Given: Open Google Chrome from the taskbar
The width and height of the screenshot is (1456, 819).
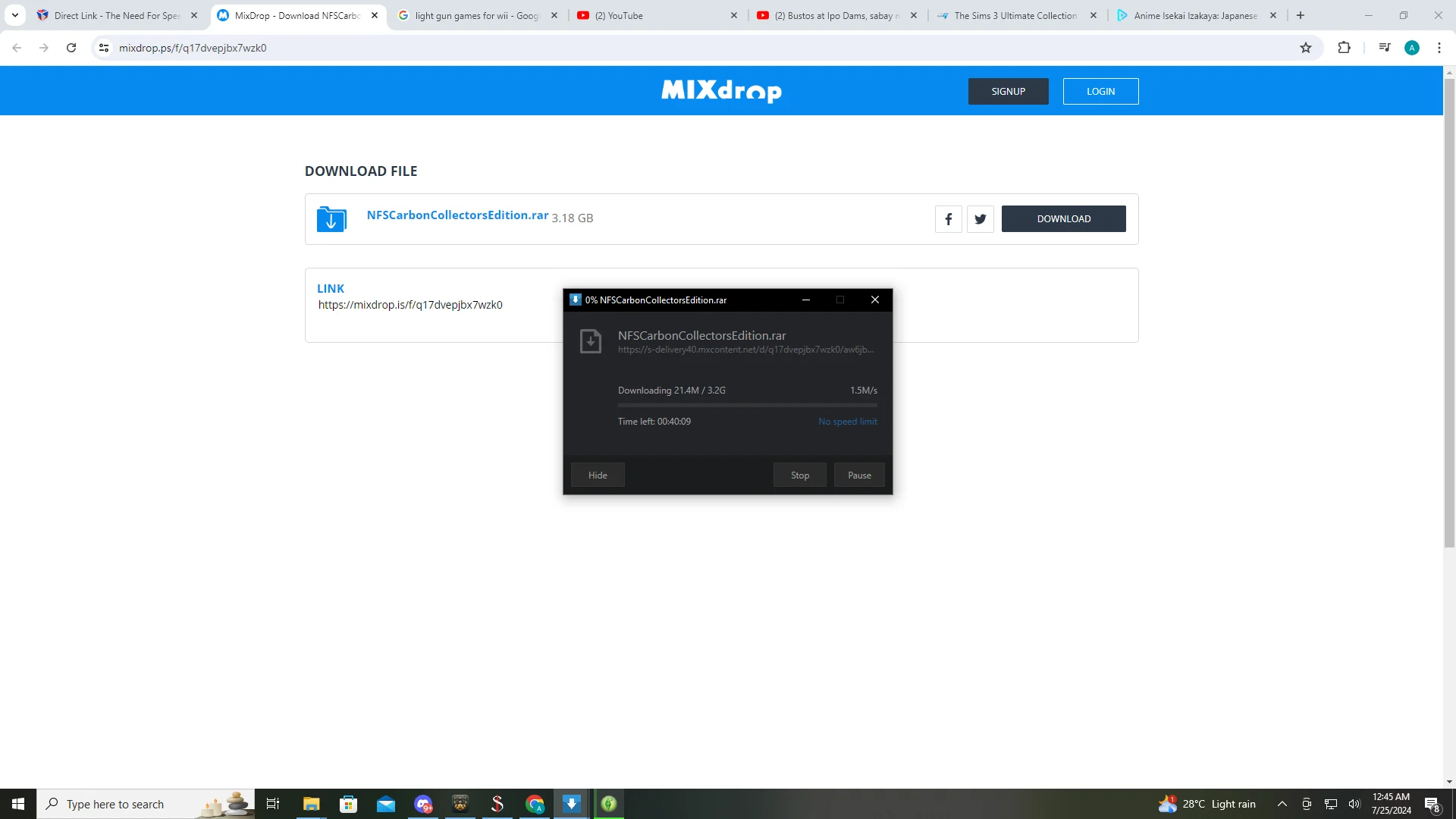Looking at the screenshot, I should [x=535, y=804].
